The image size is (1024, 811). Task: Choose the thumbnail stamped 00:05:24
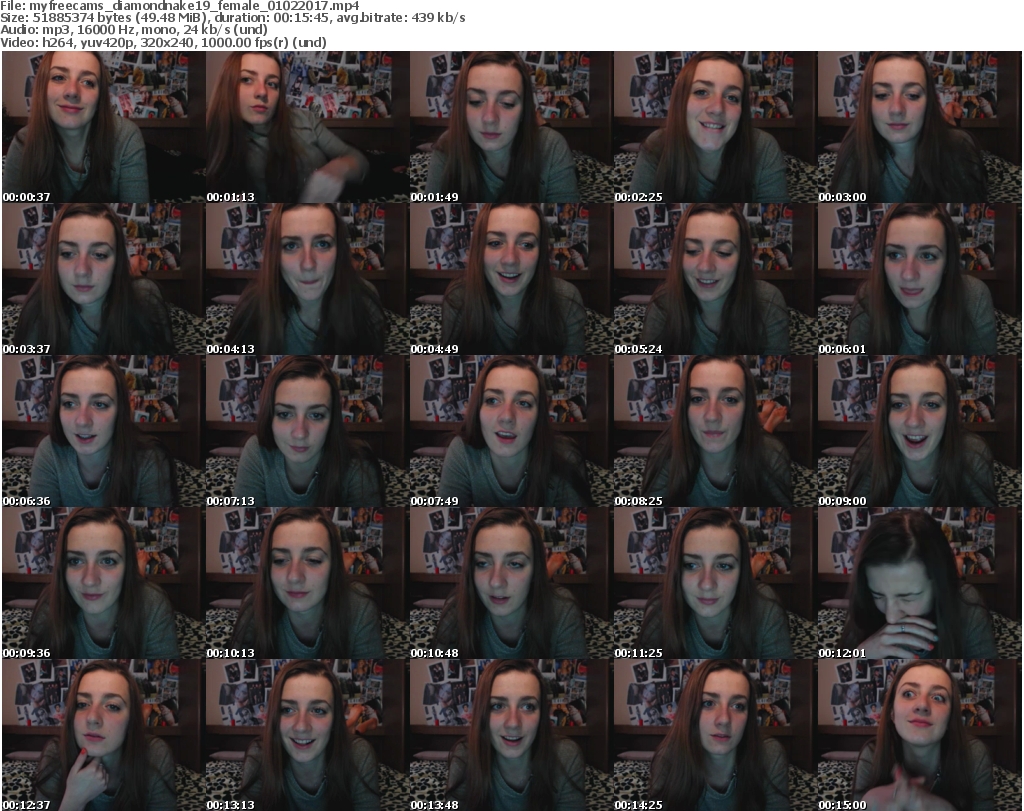pyautogui.click(x=715, y=279)
